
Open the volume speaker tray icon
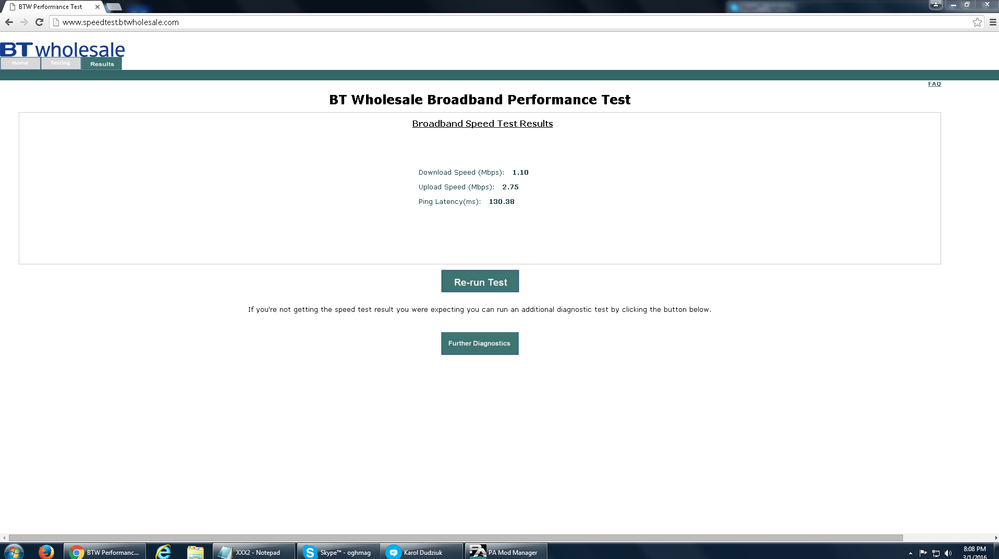(x=948, y=553)
